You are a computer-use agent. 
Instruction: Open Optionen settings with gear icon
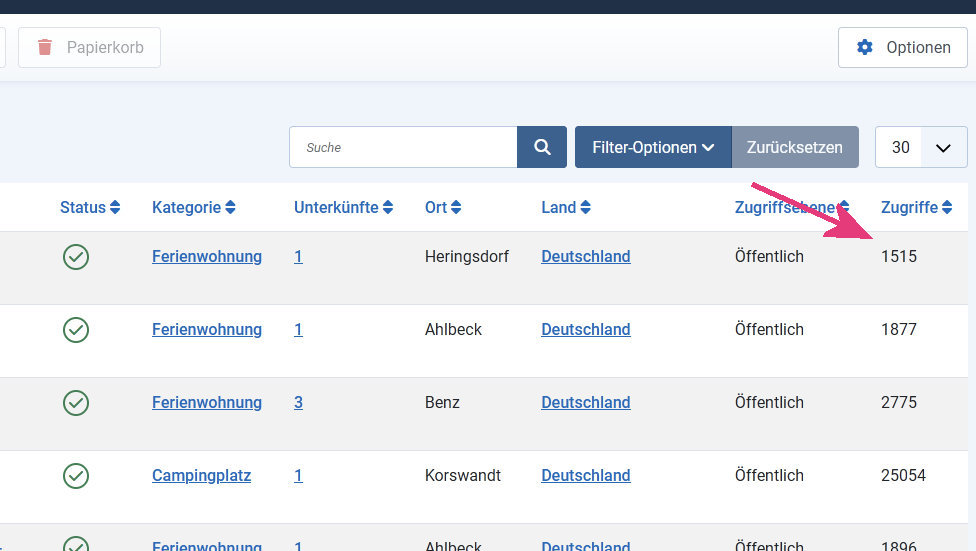coord(903,47)
